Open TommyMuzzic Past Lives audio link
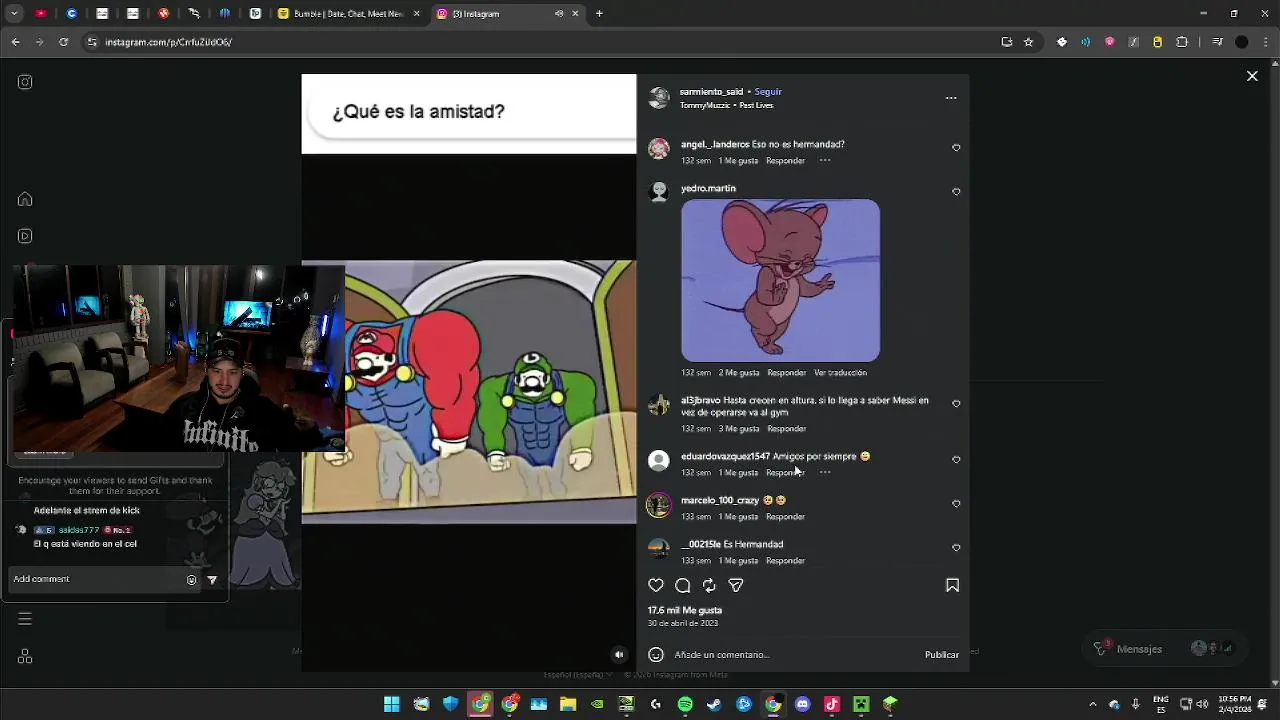The height and width of the screenshot is (720, 1280). [x=726, y=105]
